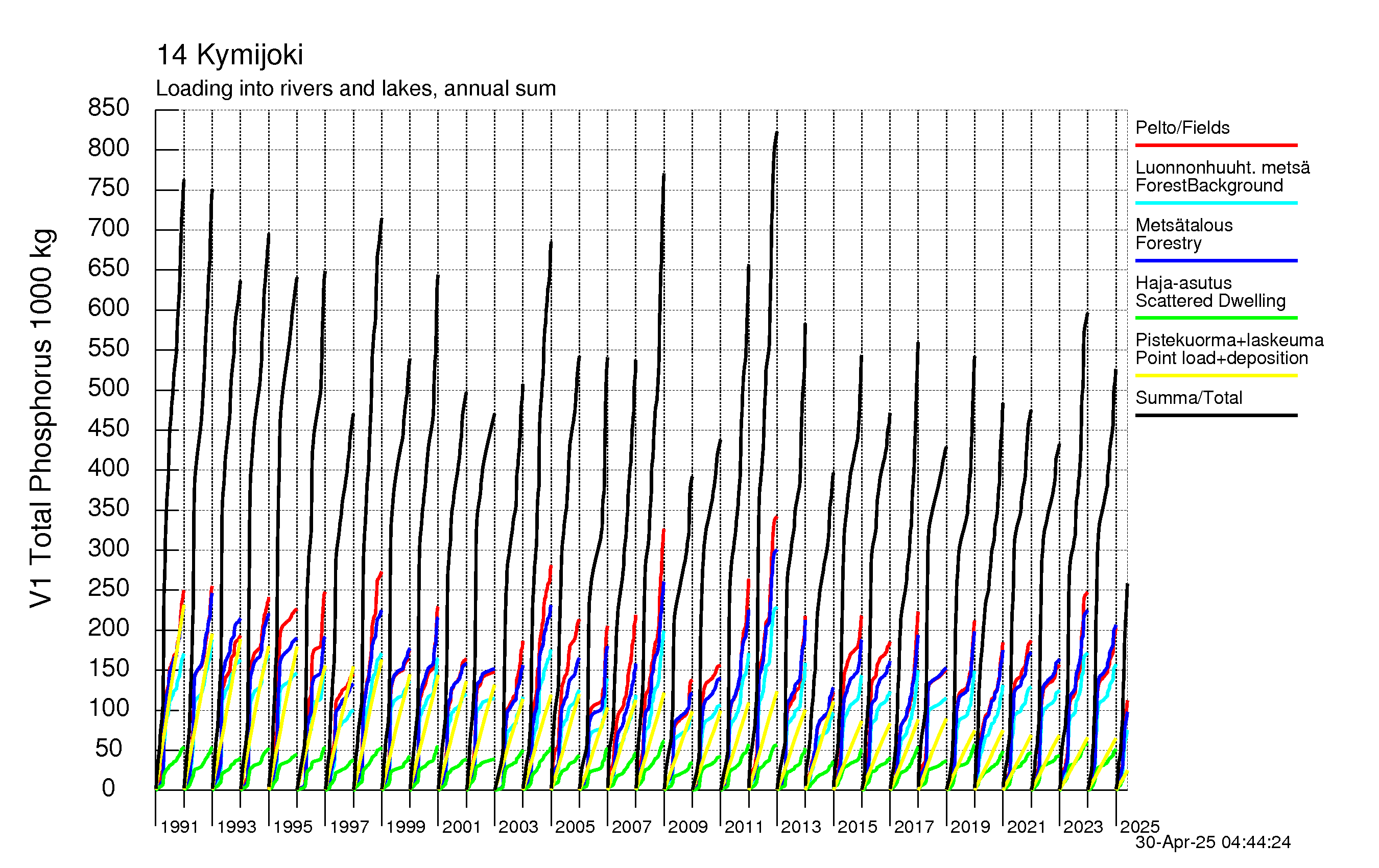Click the x-axis year 2015
1379x868 pixels.
click(x=858, y=827)
